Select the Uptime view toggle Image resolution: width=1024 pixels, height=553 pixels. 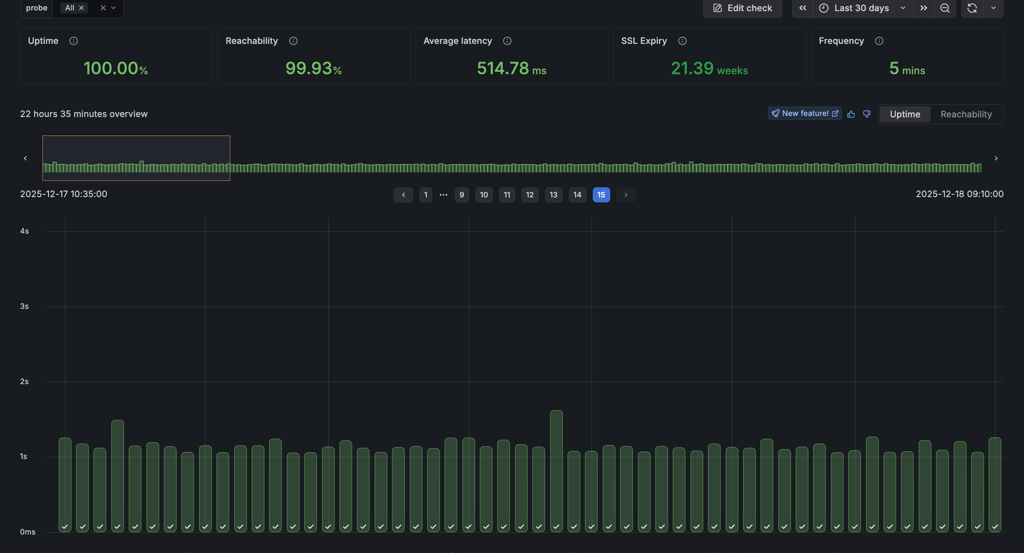tap(904, 114)
